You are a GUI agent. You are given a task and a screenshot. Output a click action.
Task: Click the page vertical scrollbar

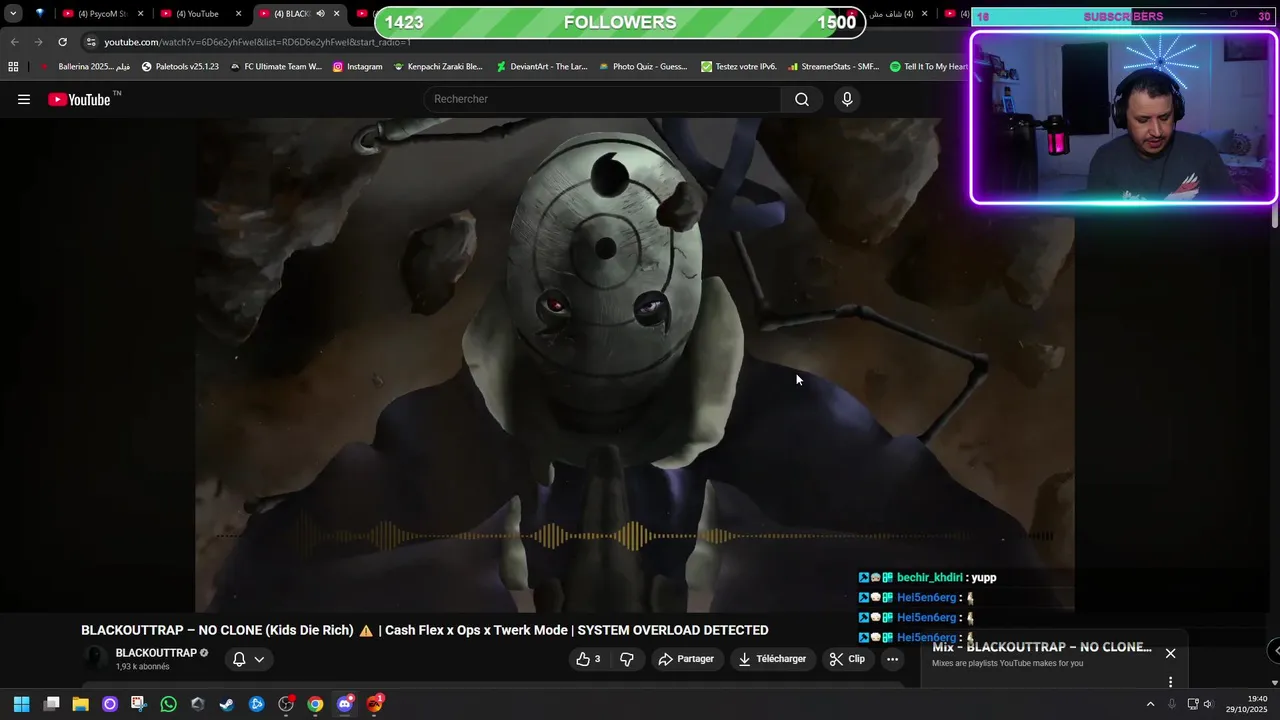coord(1274,217)
